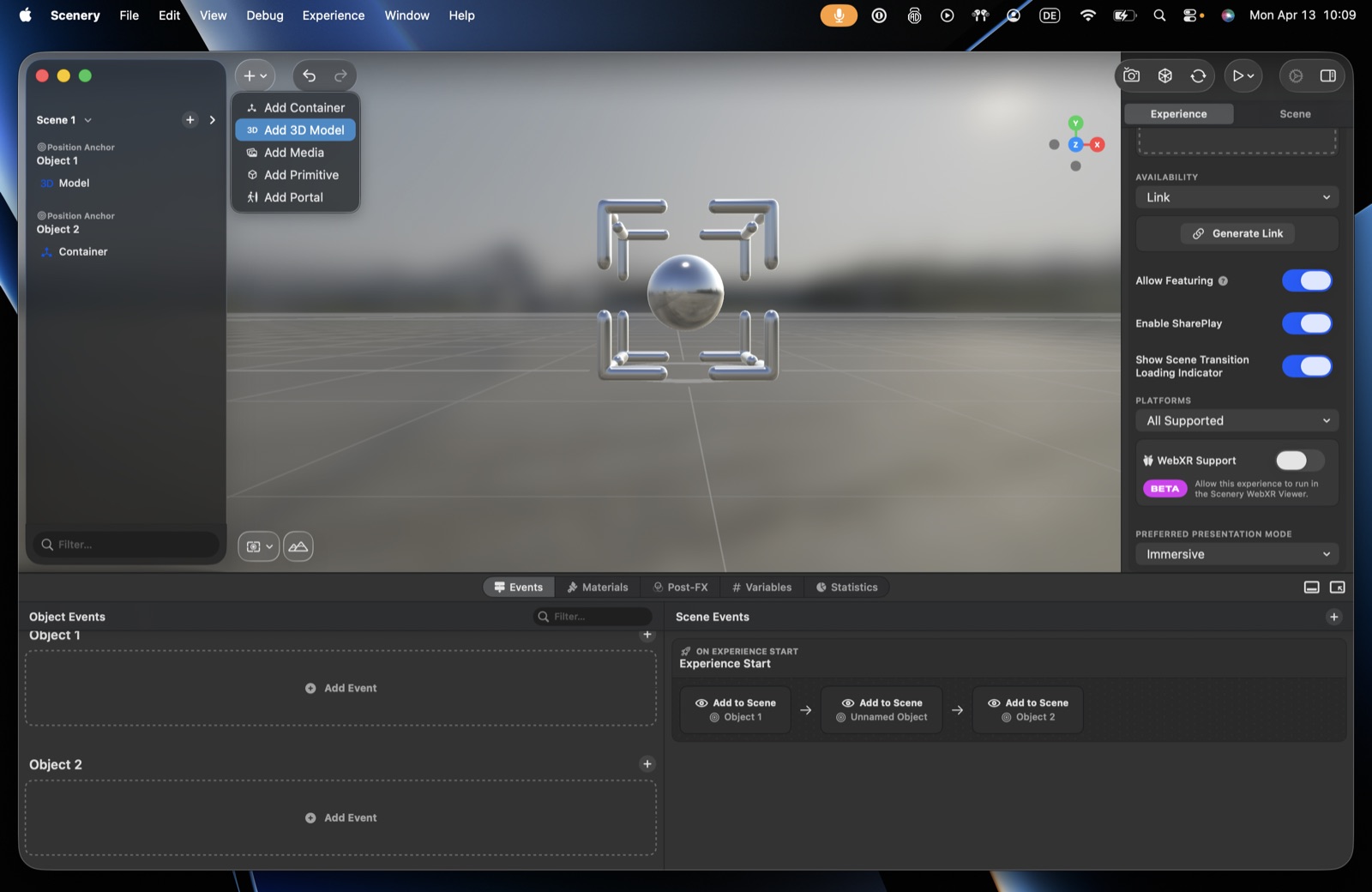This screenshot has height=892, width=1372.
Task: Click the green Y axis gizmo handle
Action: click(1075, 123)
